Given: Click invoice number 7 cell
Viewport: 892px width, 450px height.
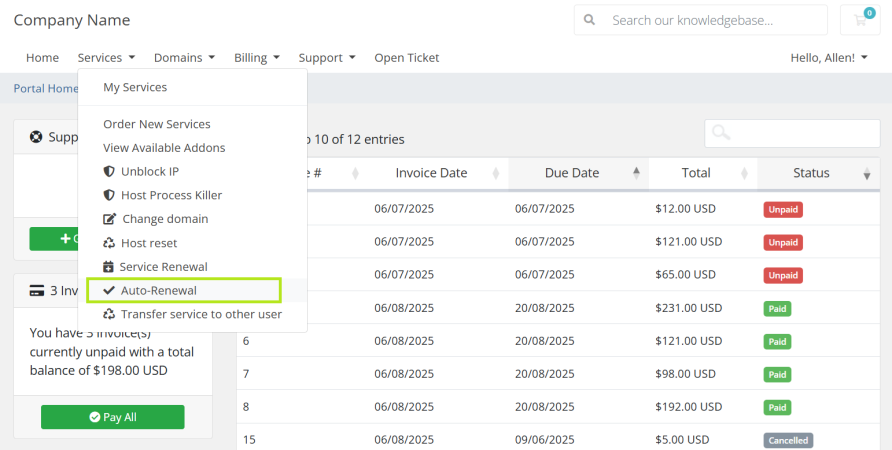Looking at the screenshot, I should [246, 374].
